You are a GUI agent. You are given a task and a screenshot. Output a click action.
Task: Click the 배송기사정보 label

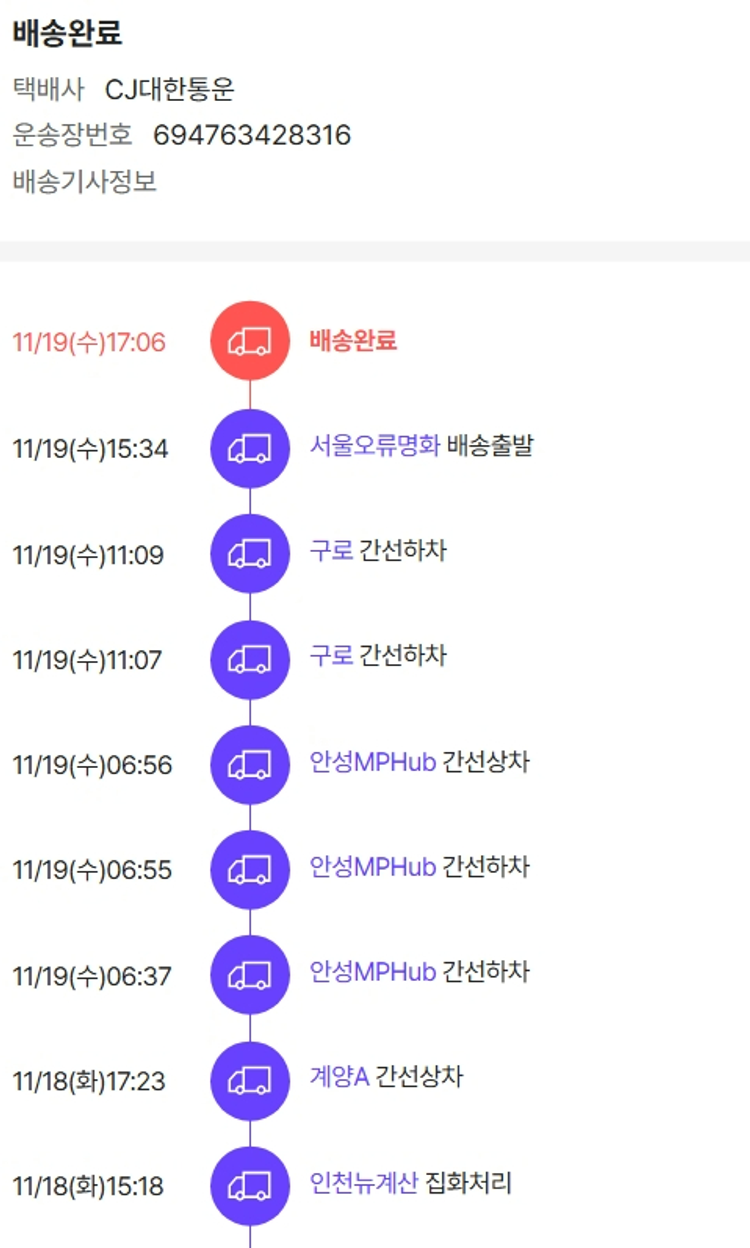[x=85, y=182]
